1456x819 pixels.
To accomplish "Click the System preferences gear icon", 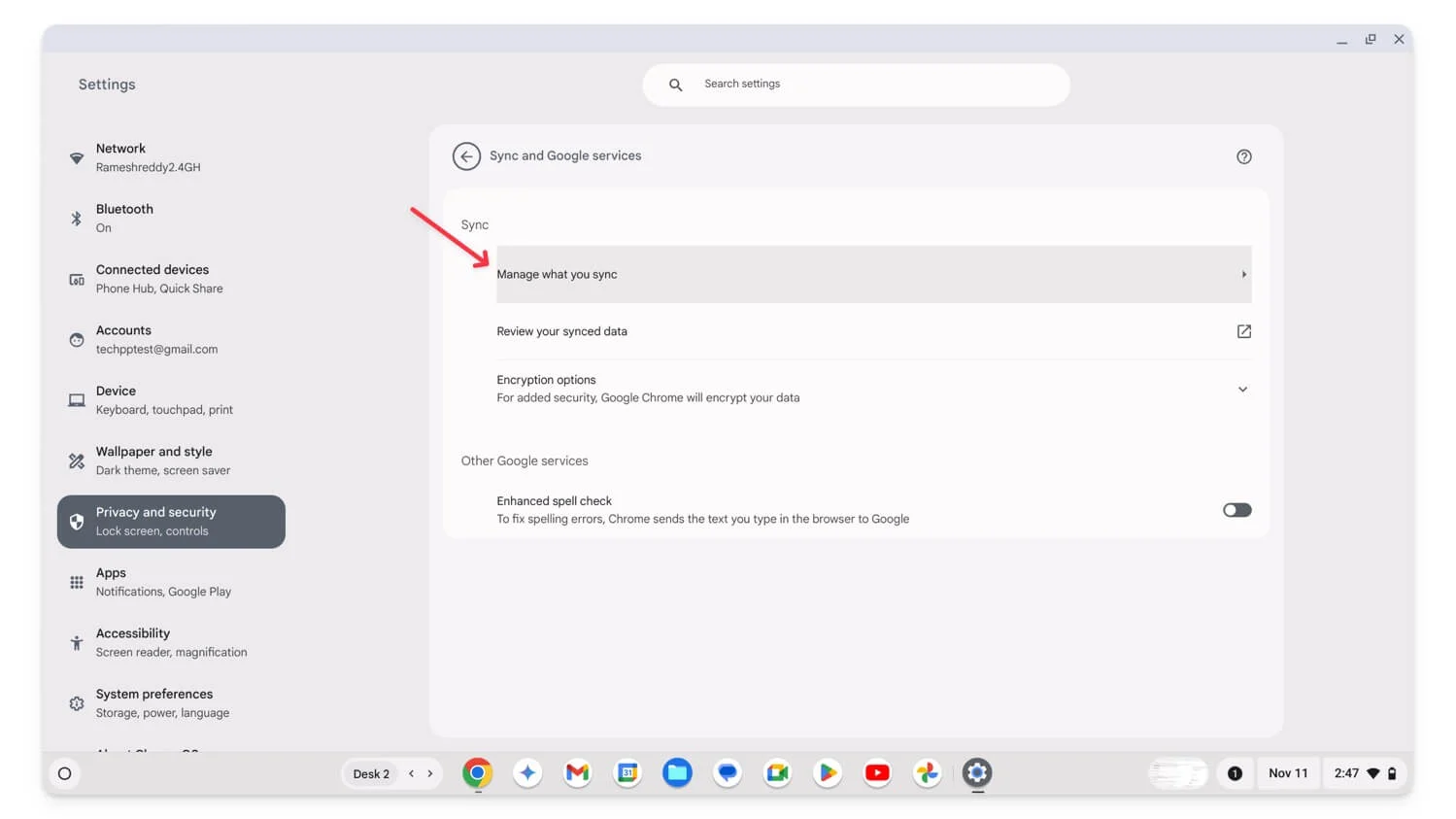I will [x=77, y=703].
